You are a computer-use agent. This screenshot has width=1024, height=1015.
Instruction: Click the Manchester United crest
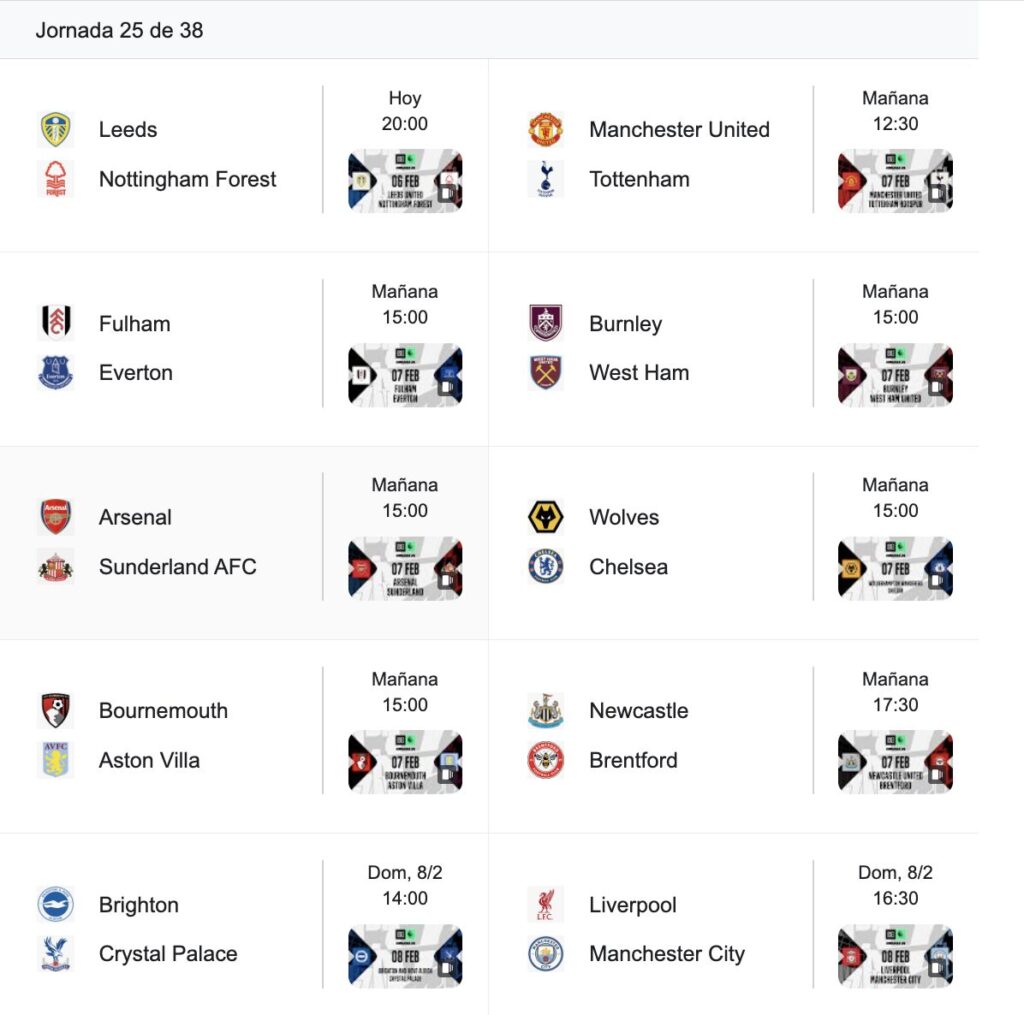[x=546, y=130]
